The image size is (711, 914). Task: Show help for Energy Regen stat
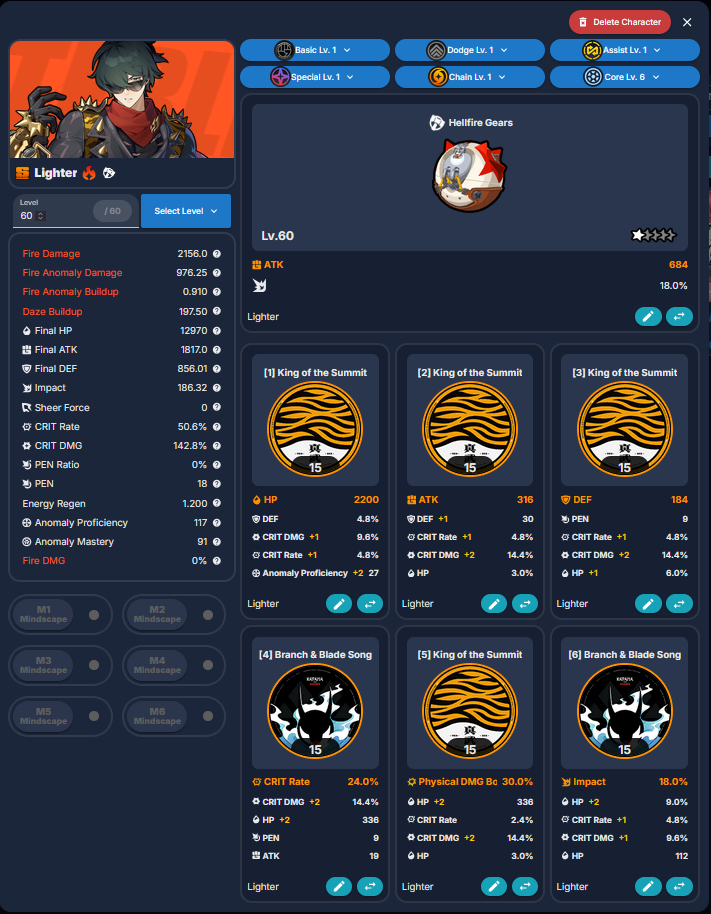click(x=217, y=503)
